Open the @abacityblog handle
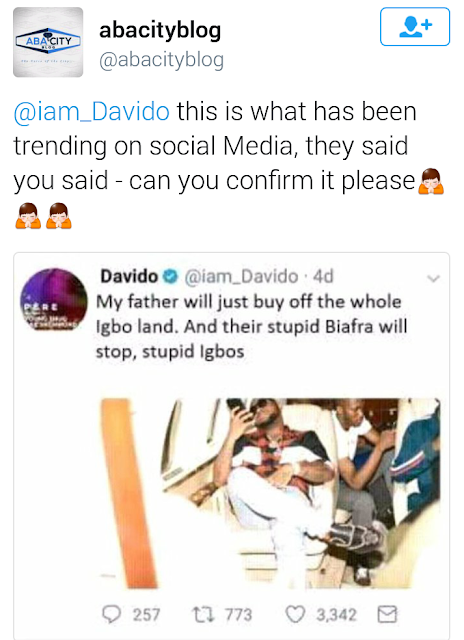Image resolution: width=464 pixels, height=640 pixels. click(162, 60)
